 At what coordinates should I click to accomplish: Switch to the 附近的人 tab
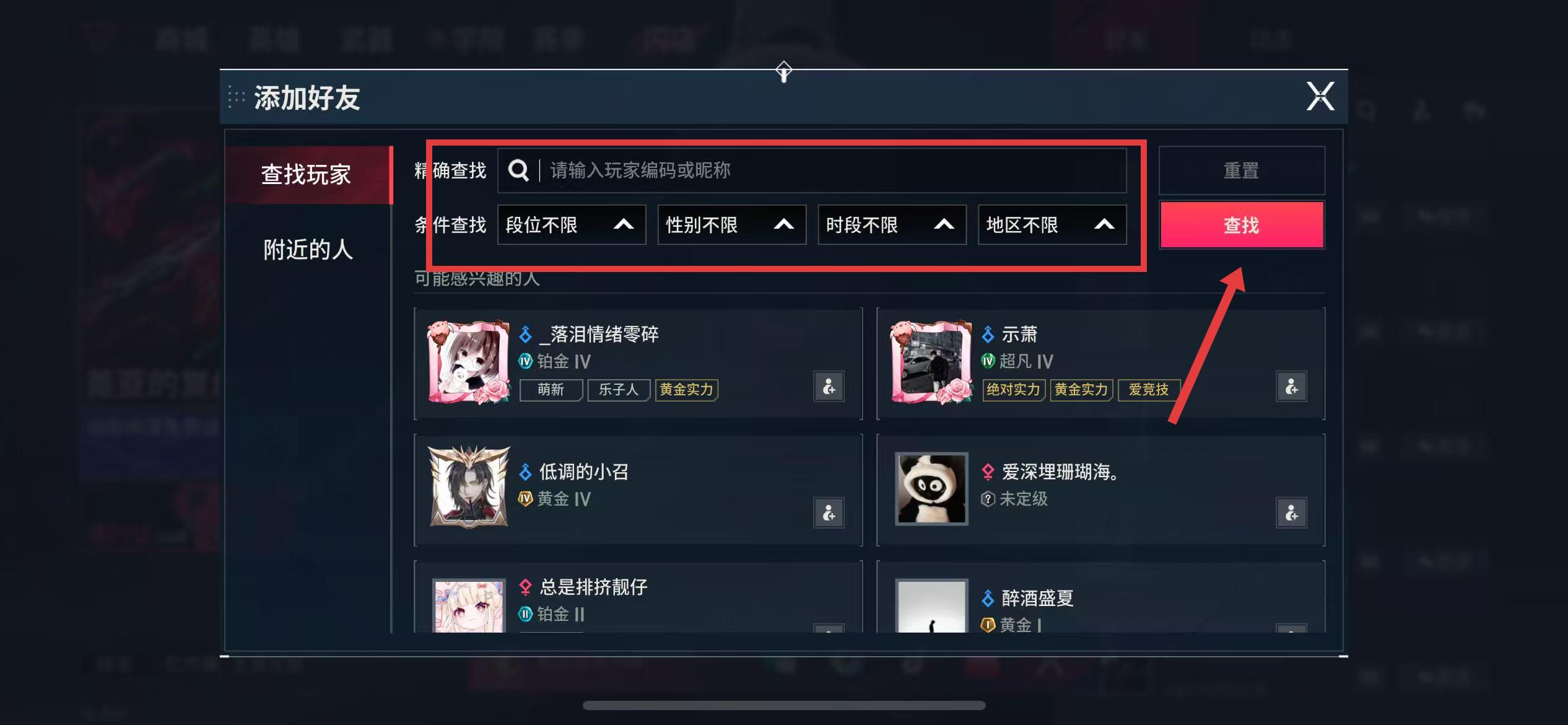[x=308, y=250]
